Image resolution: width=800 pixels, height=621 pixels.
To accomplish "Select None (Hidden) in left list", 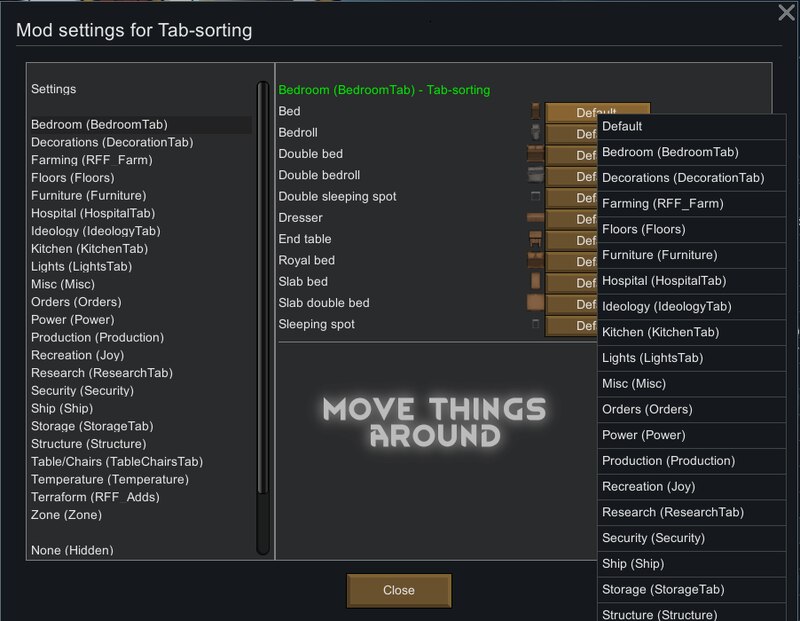I will tap(72, 550).
